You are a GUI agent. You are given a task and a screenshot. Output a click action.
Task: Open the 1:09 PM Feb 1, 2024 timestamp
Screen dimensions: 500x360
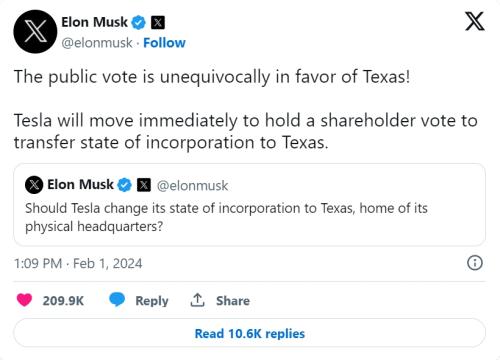[78, 263]
